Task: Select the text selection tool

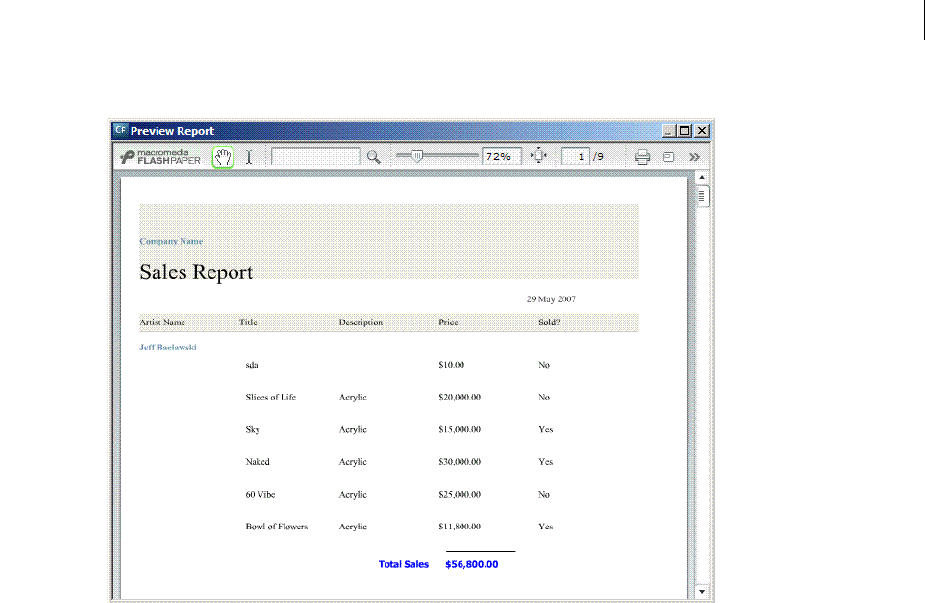Action: pos(249,157)
